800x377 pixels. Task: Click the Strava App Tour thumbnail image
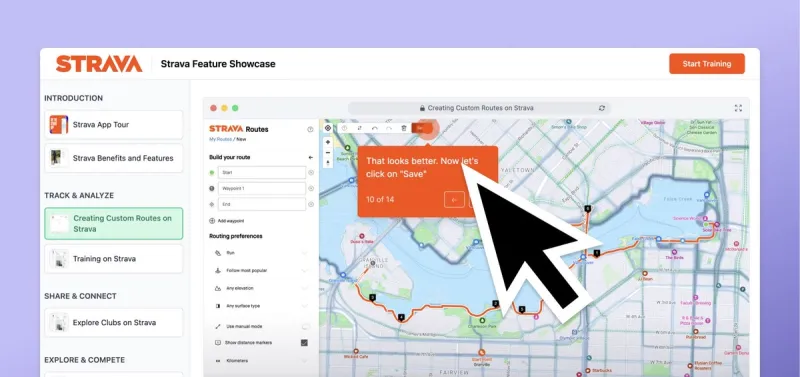click(59, 124)
